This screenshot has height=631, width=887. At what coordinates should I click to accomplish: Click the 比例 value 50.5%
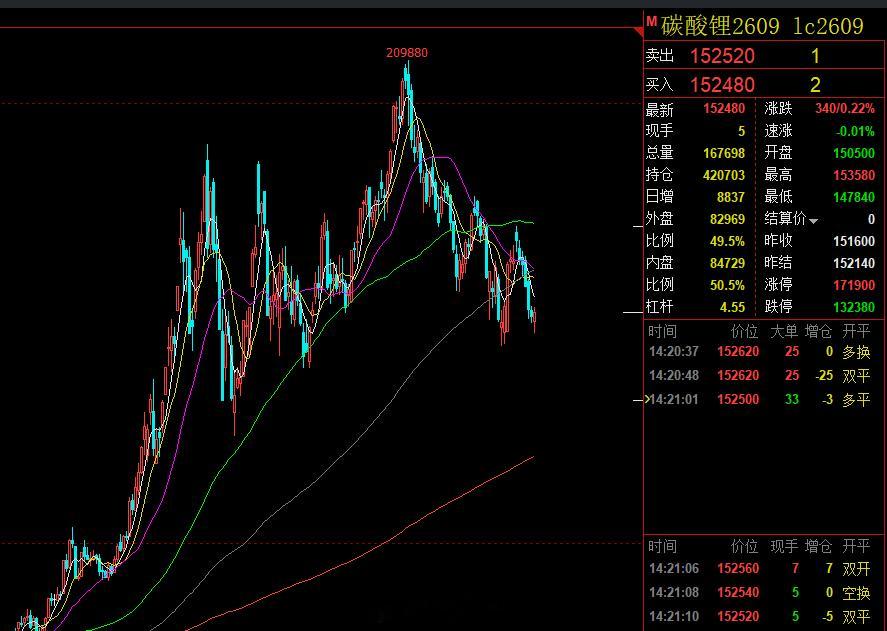pyautogui.click(x=727, y=285)
